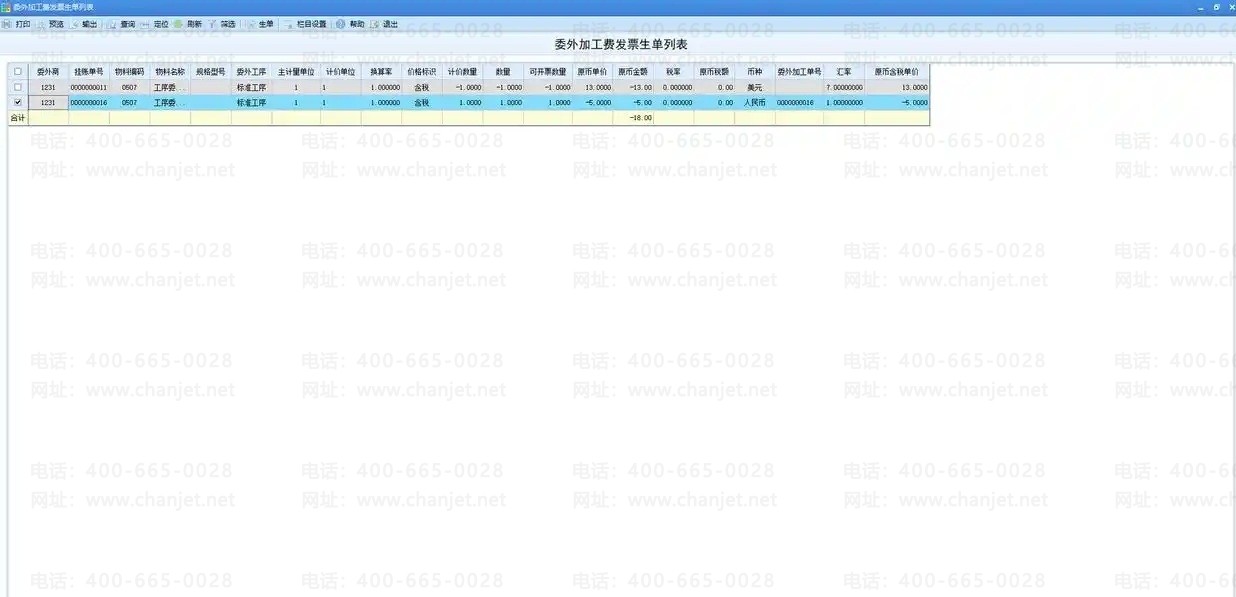Open the 查询 query tool
The image size is (1236, 597).
[121, 24]
